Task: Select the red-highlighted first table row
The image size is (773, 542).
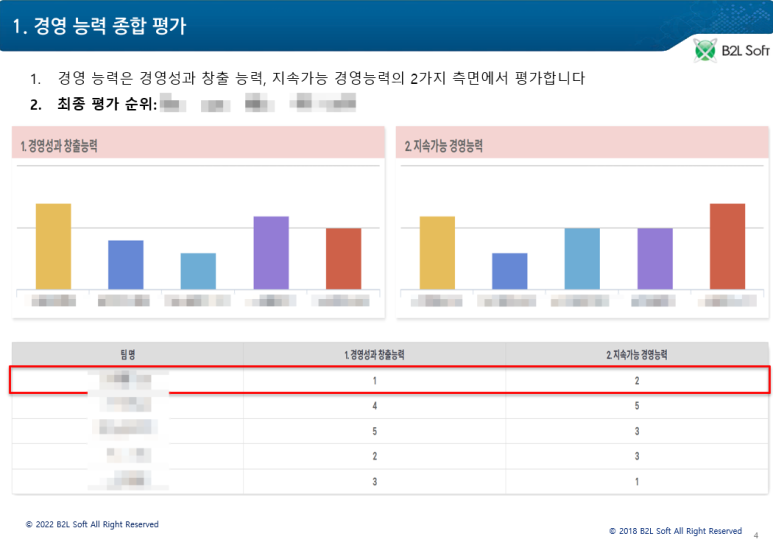Action: (390, 380)
